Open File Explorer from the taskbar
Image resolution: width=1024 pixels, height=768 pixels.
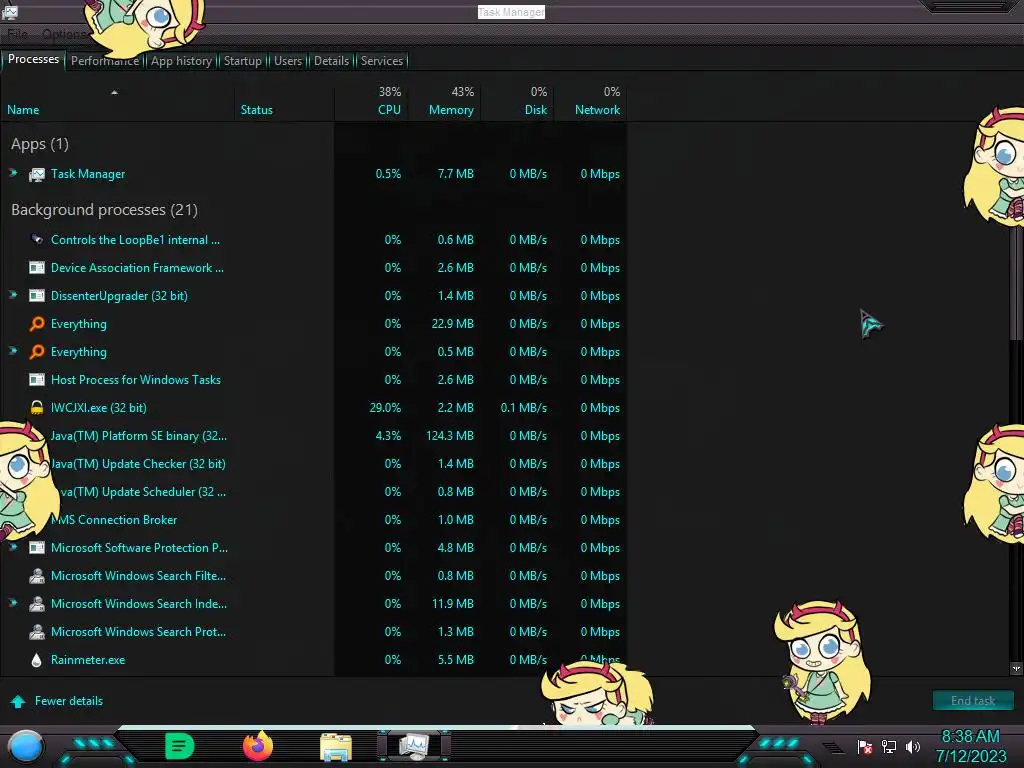[x=336, y=747]
